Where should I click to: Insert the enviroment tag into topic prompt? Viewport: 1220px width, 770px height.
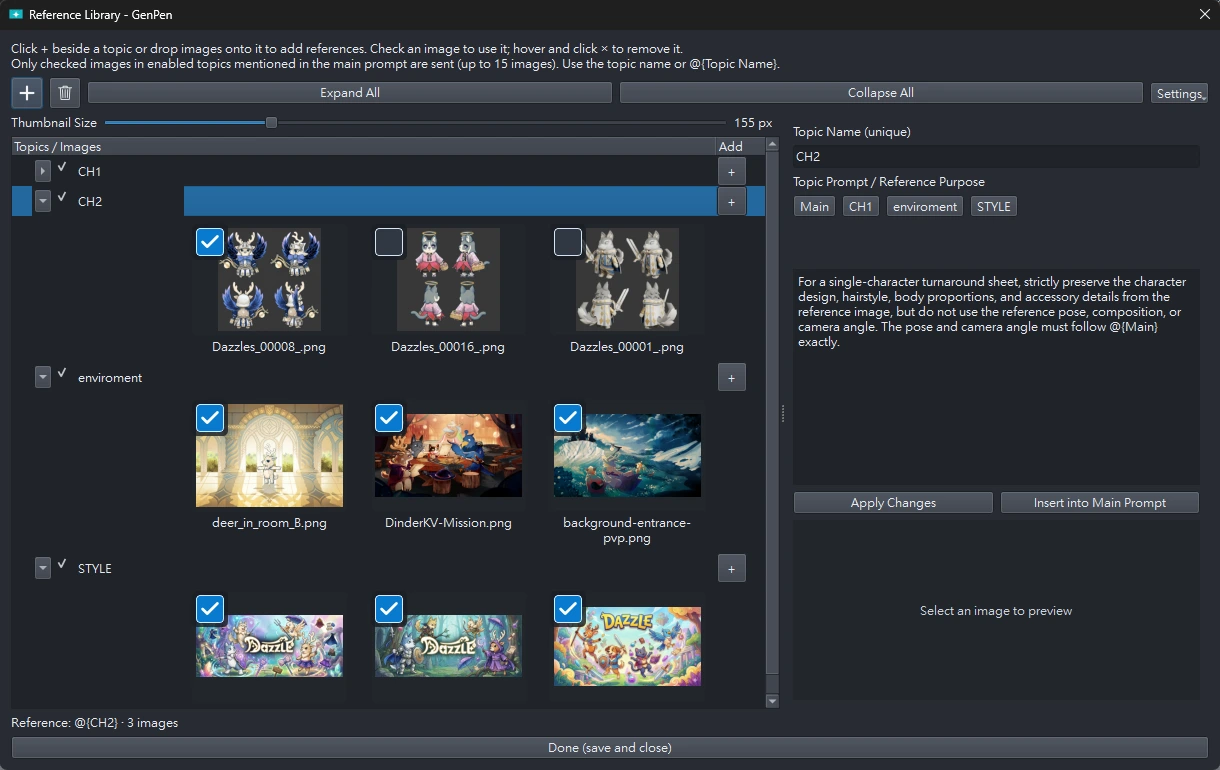[x=925, y=206]
